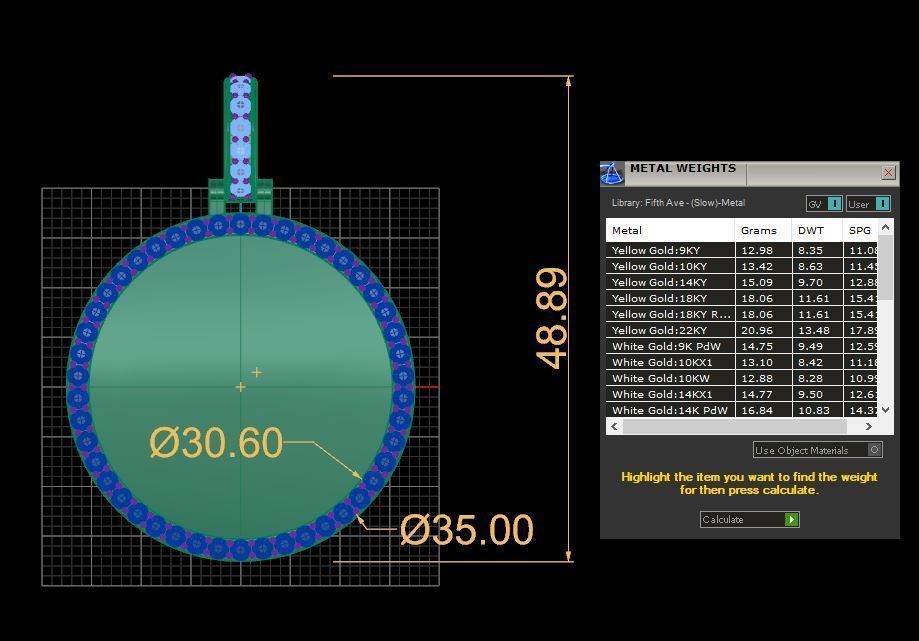Toggle the User library switch

click(869, 203)
